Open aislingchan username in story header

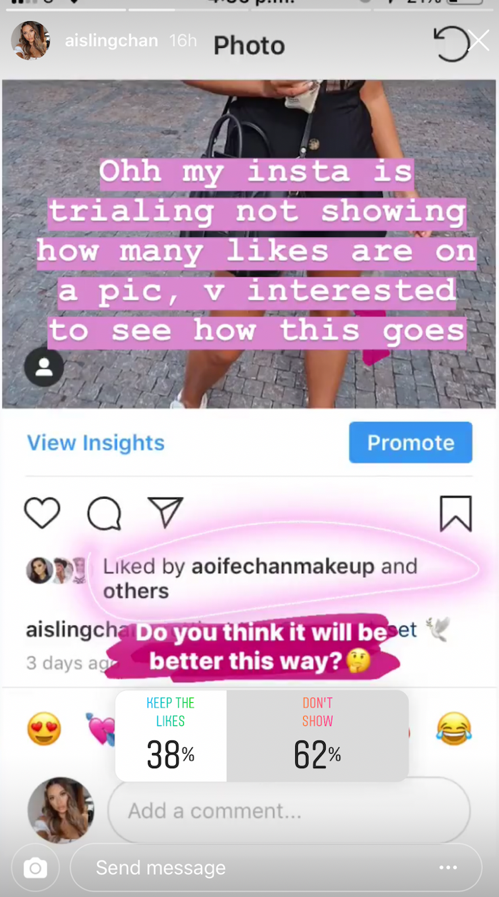[111, 41]
